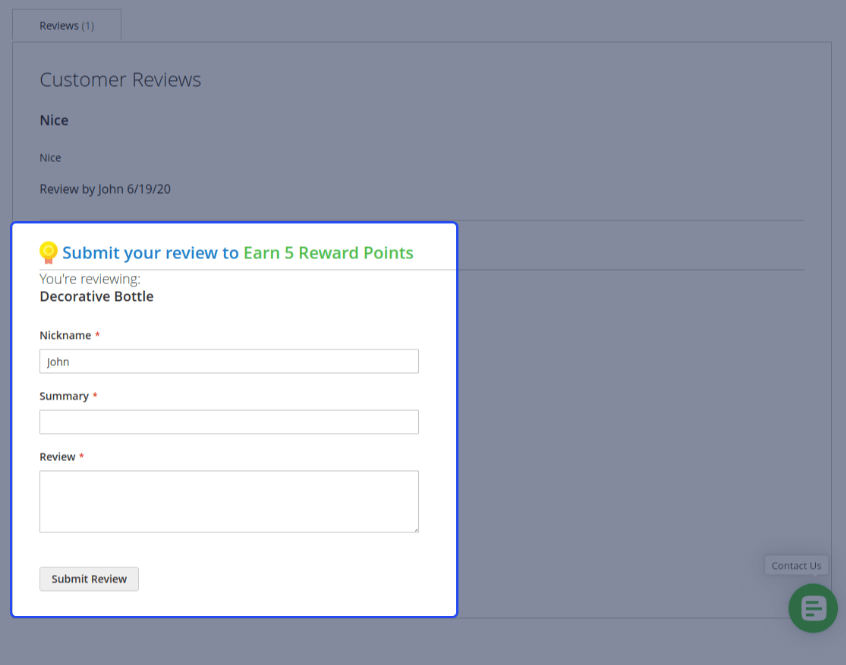Image resolution: width=846 pixels, height=665 pixels.
Task: Click the Review text area resize handle
Action: tap(415, 530)
